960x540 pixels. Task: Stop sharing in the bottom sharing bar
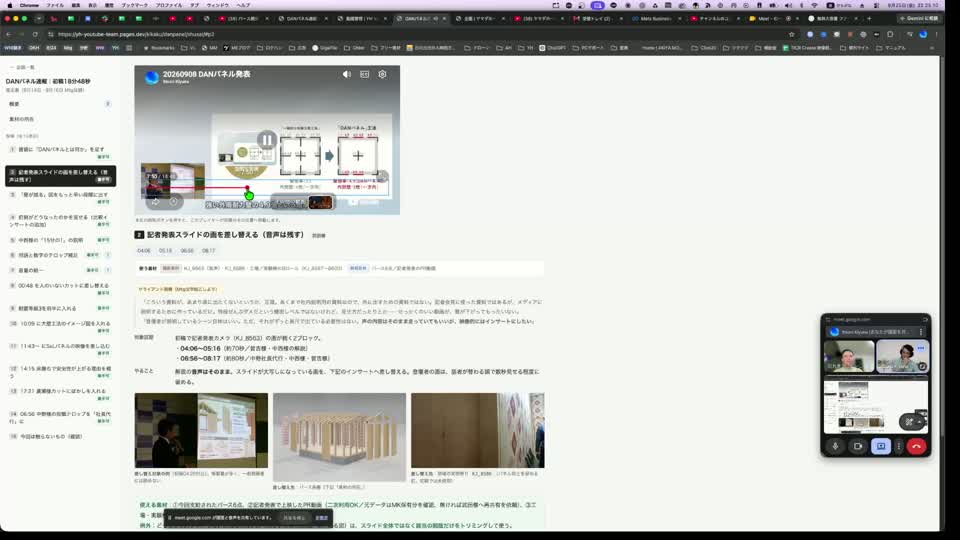click(294, 518)
